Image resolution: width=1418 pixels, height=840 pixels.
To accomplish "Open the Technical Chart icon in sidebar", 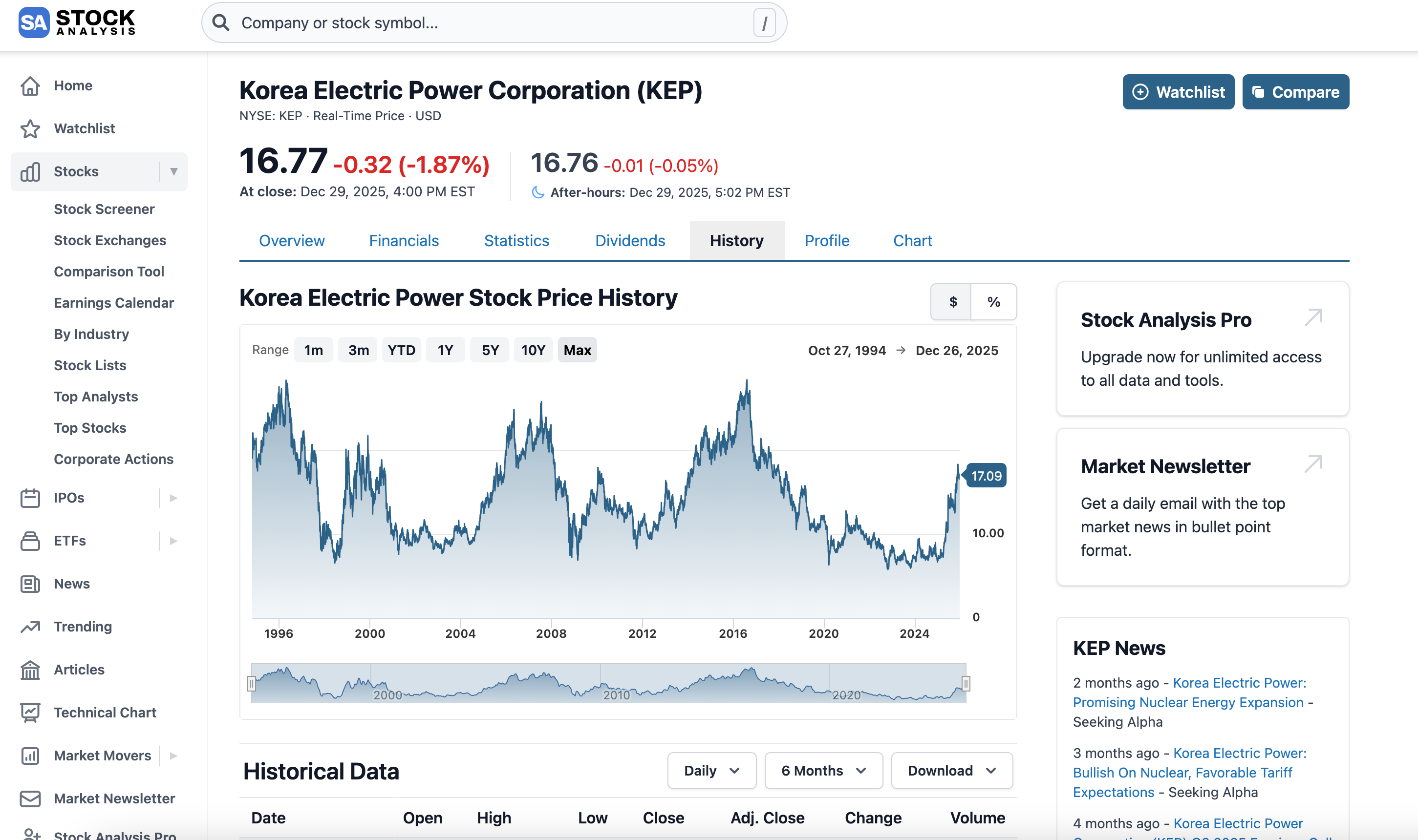I will click(30, 712).
